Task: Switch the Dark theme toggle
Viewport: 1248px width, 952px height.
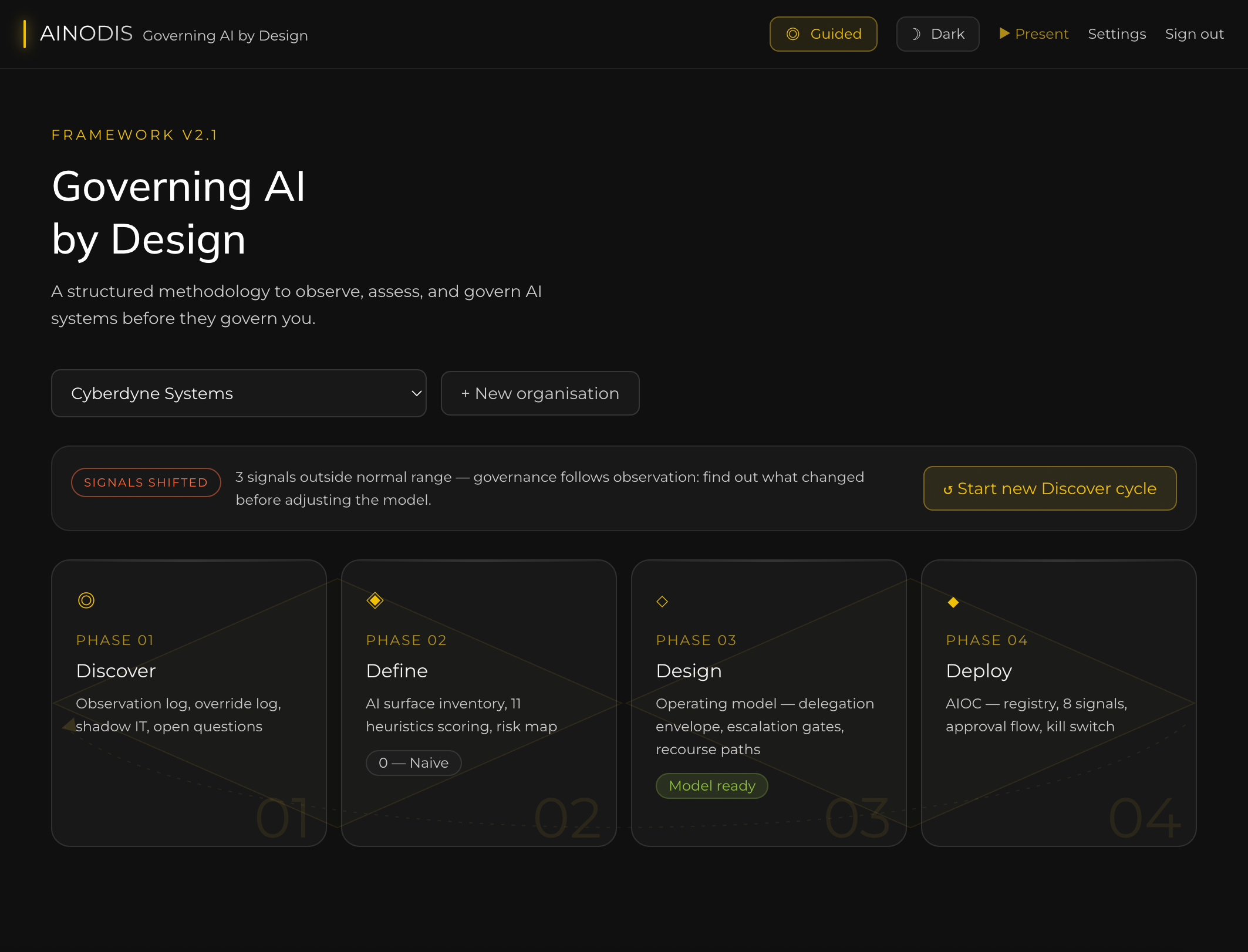Action: 937,34
